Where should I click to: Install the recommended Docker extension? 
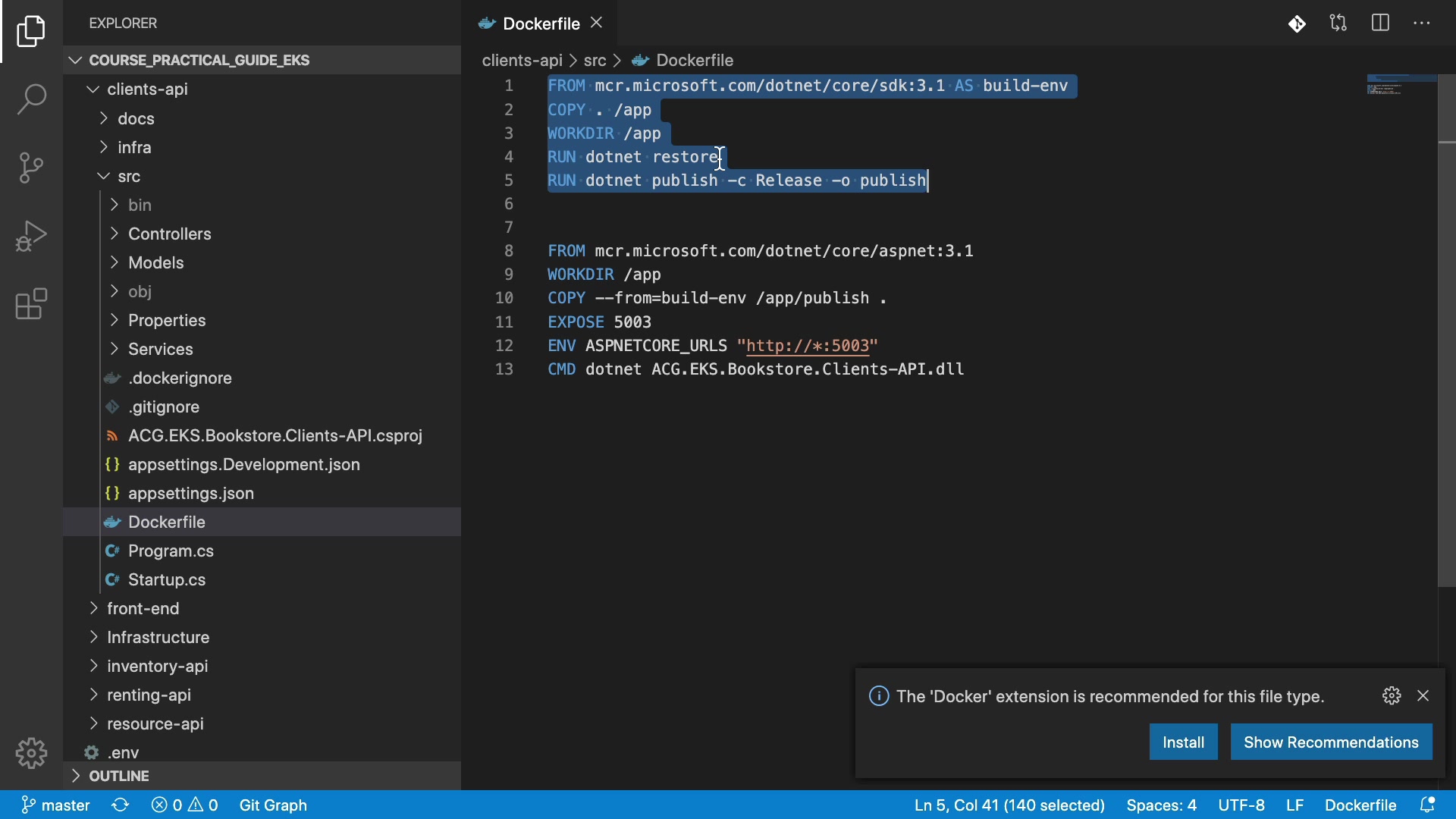point(1183,742)
